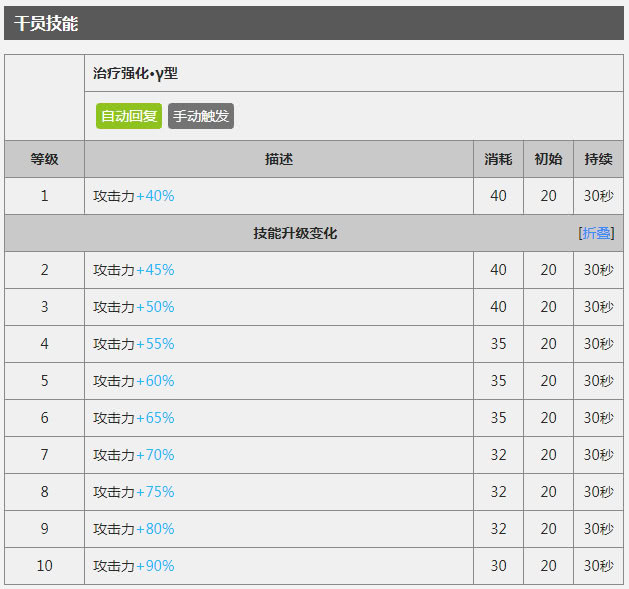This screenshot has width=629, height=589.
Task: Click the cost value 30 in level 10 row
Action: (498, 566)
